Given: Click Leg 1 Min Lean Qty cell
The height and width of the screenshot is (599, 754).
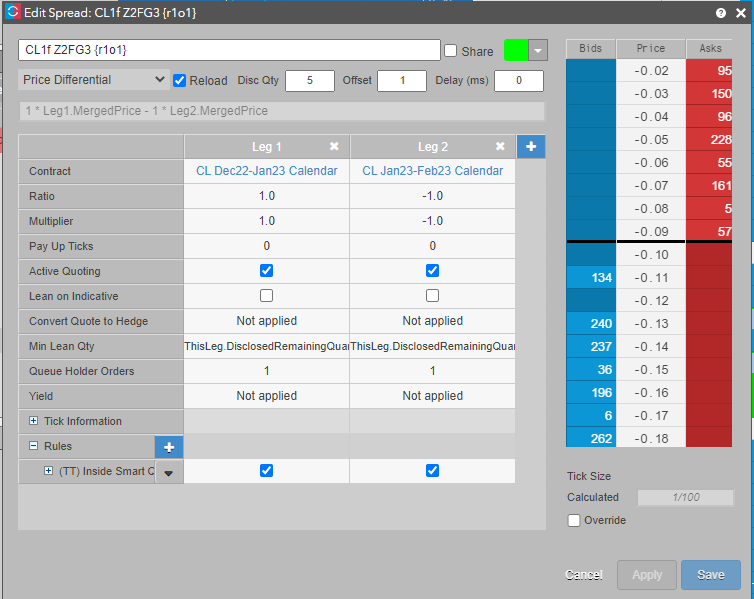Looking at the screenshot, I should tap(266, 346).
